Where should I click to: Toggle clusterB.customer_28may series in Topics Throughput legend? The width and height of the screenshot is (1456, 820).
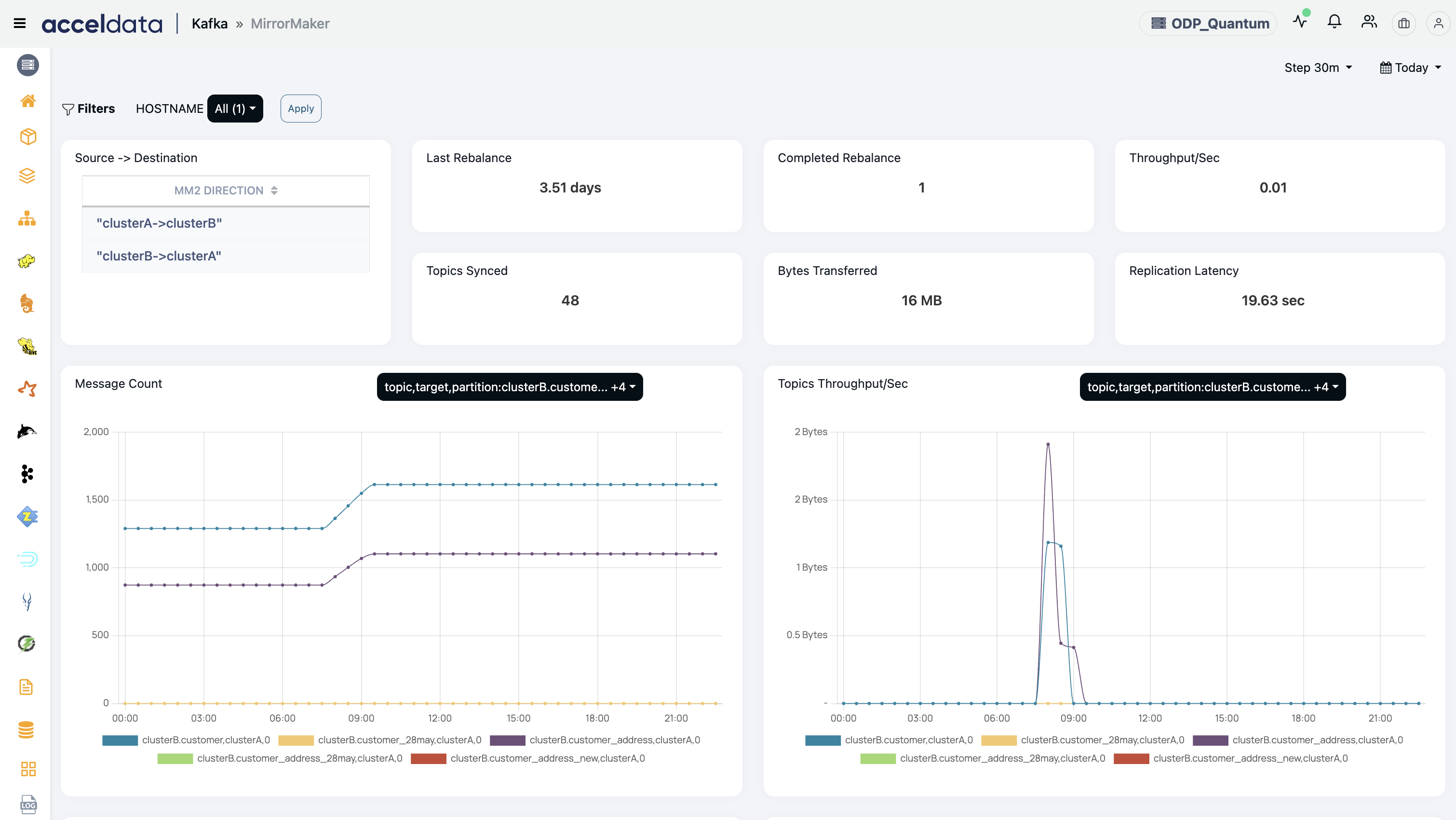click(1083, 740)
